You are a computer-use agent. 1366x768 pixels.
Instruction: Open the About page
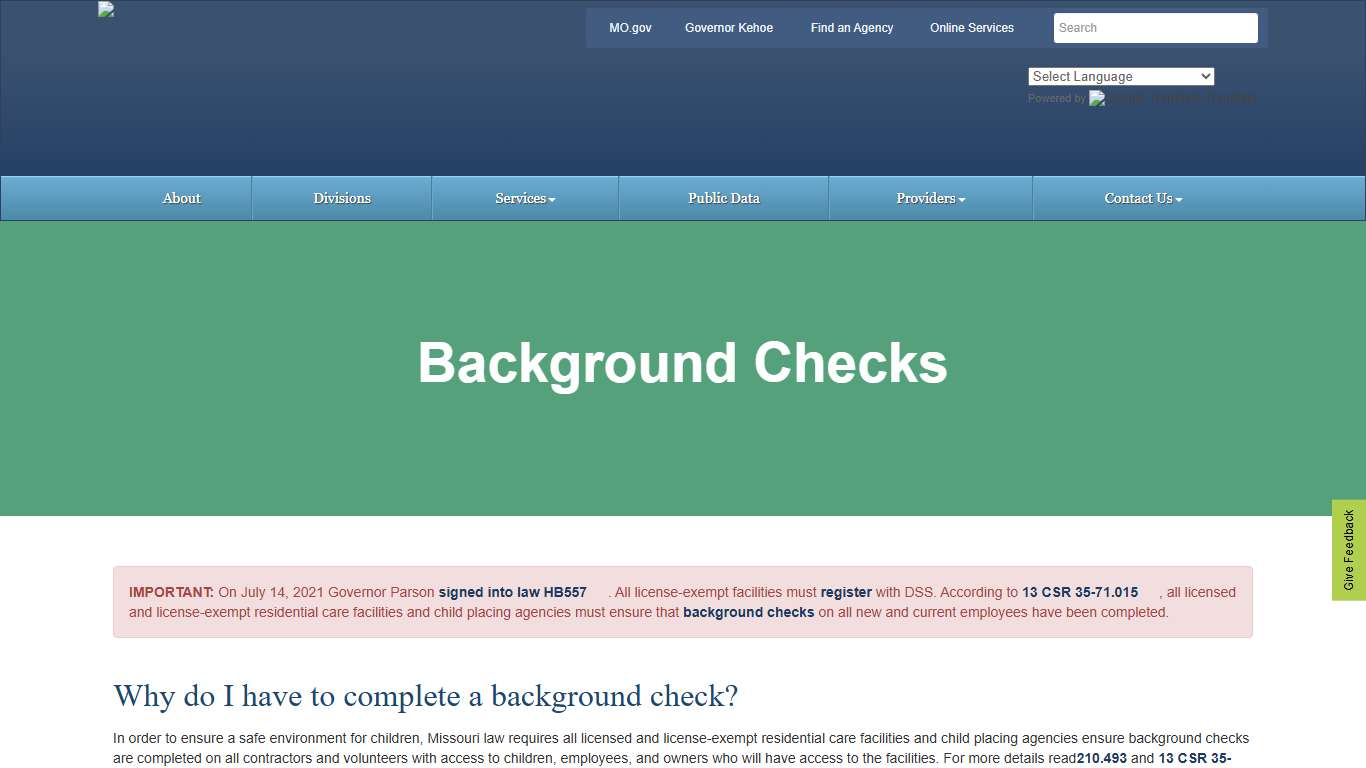181,199
